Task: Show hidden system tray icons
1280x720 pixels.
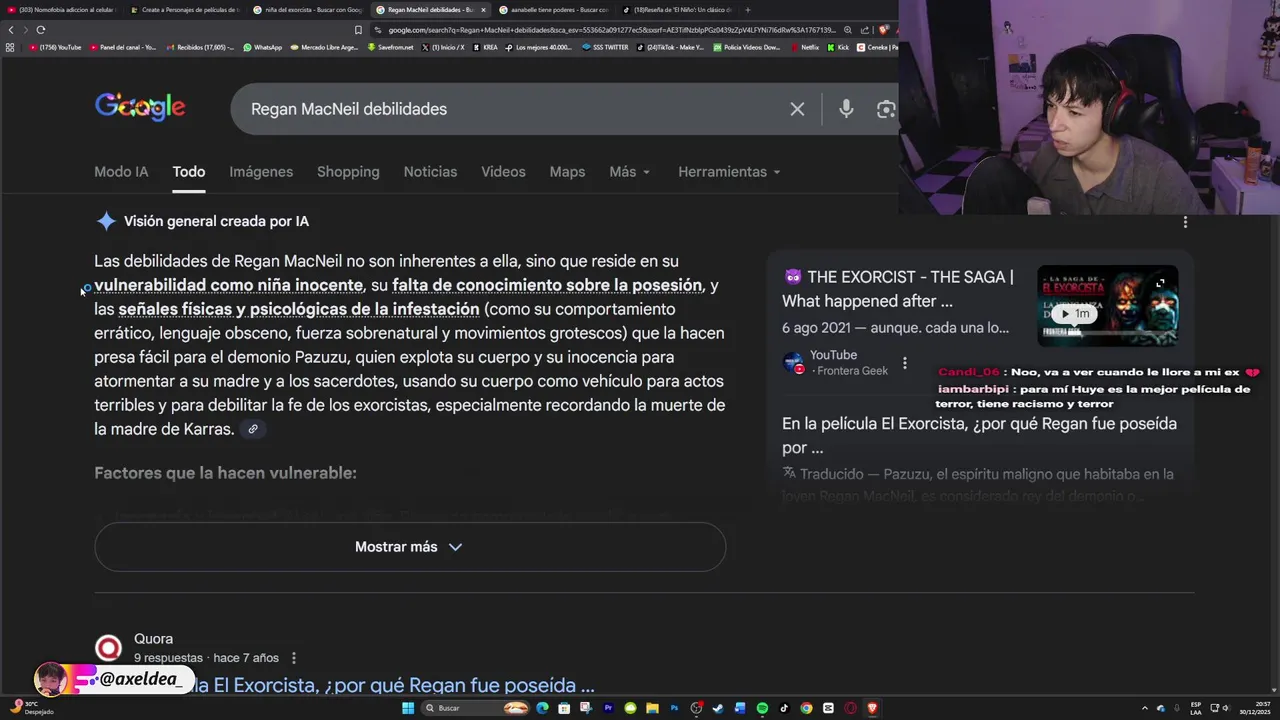Action: click(x=1146, y=708)
